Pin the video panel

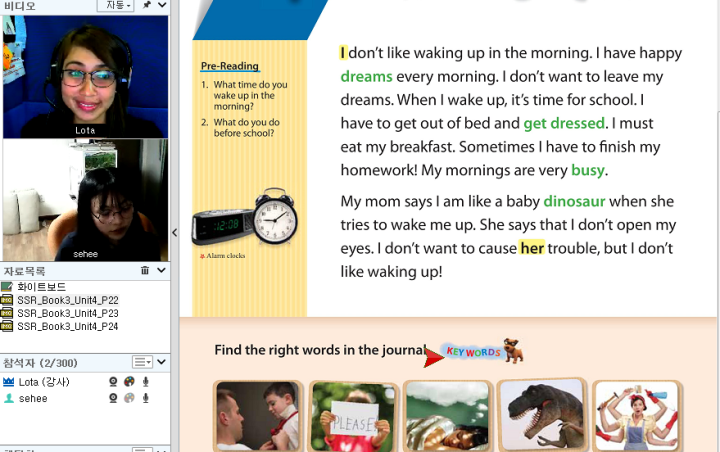pyautogui.click(x=146, y=5)
